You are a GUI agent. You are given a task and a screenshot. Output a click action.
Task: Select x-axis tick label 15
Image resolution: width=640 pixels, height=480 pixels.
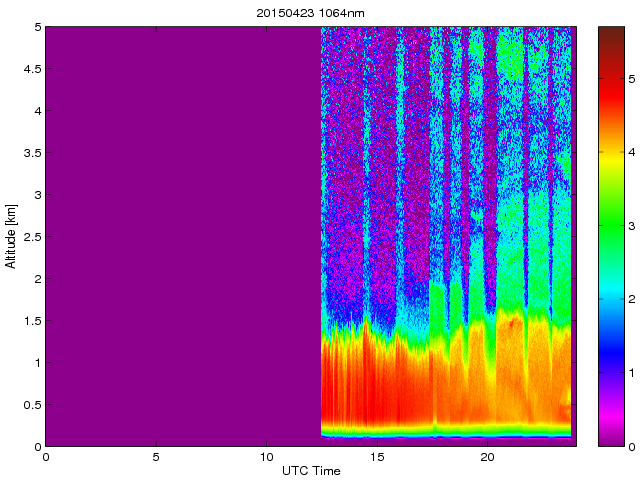pyautogui.click(x=377, y=457)
